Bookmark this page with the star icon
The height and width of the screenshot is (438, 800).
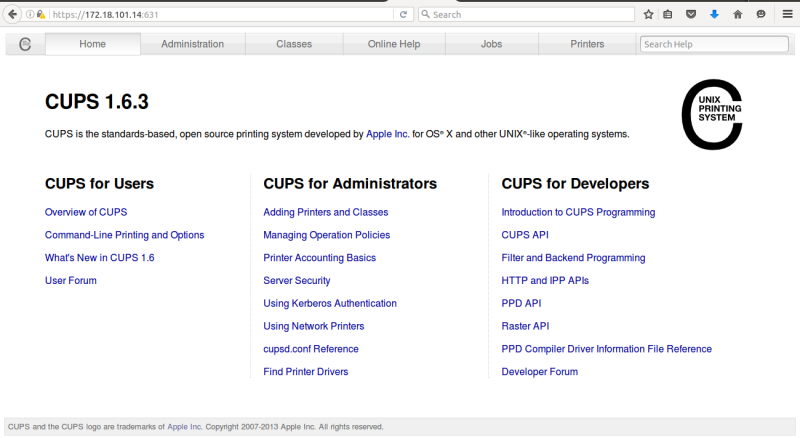pos(648,14)
